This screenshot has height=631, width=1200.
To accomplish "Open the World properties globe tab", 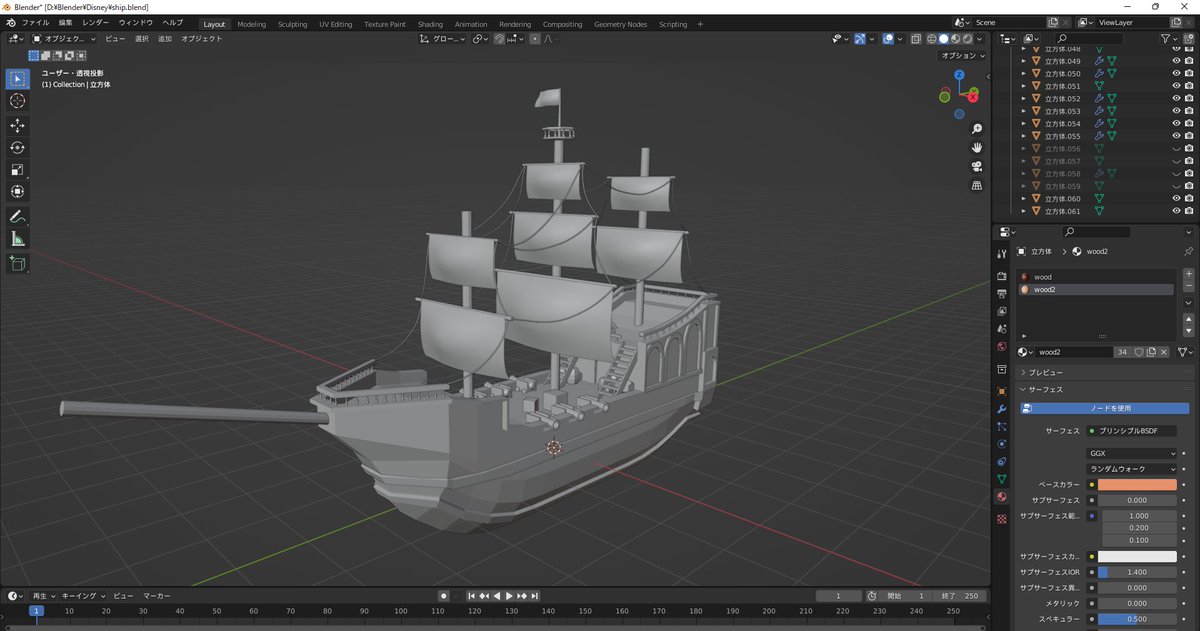I will (x=1001, y=346).
